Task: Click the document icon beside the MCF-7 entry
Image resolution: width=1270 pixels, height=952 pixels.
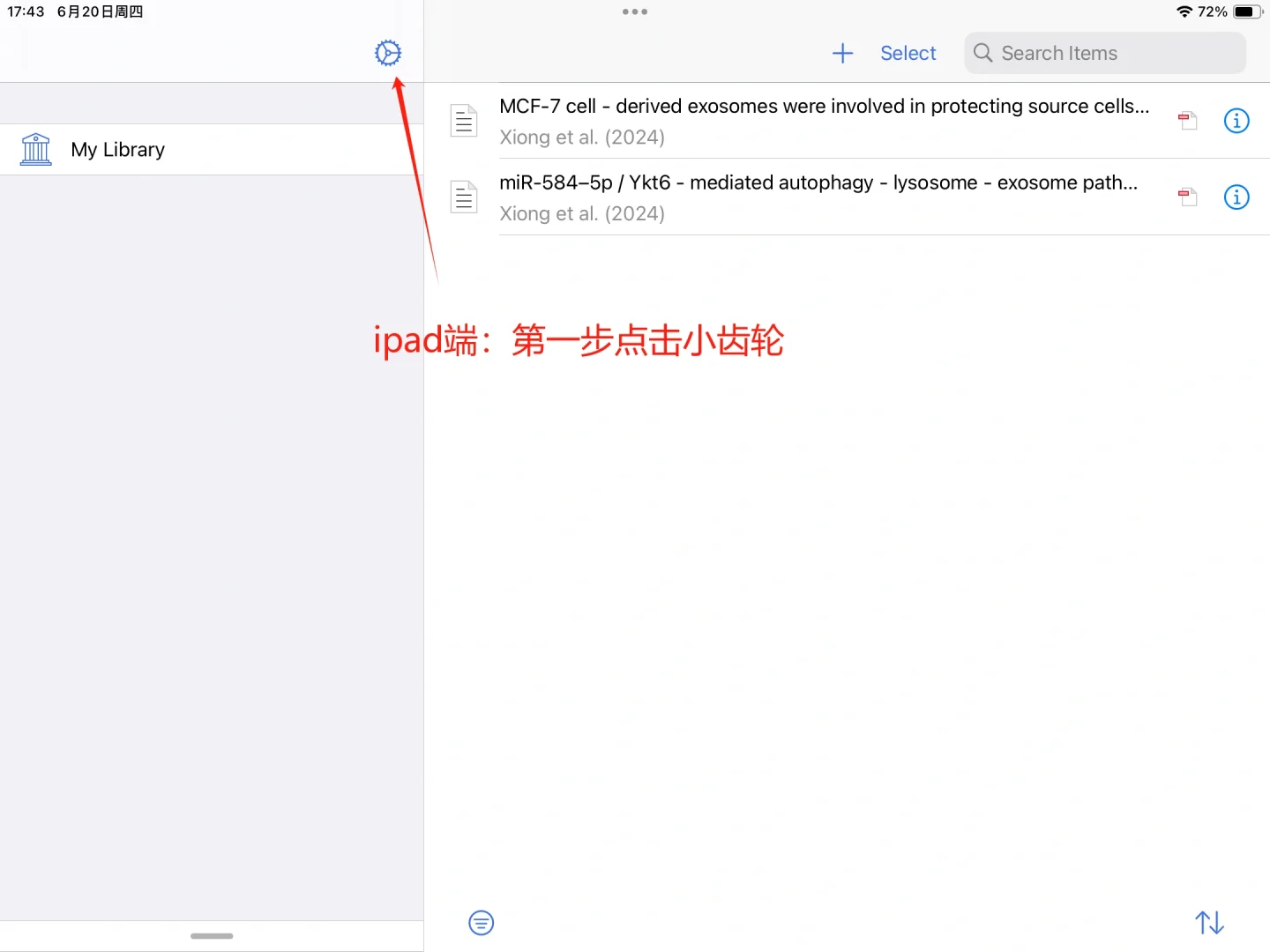Action: pyautogui.click(x=463, y=121)
